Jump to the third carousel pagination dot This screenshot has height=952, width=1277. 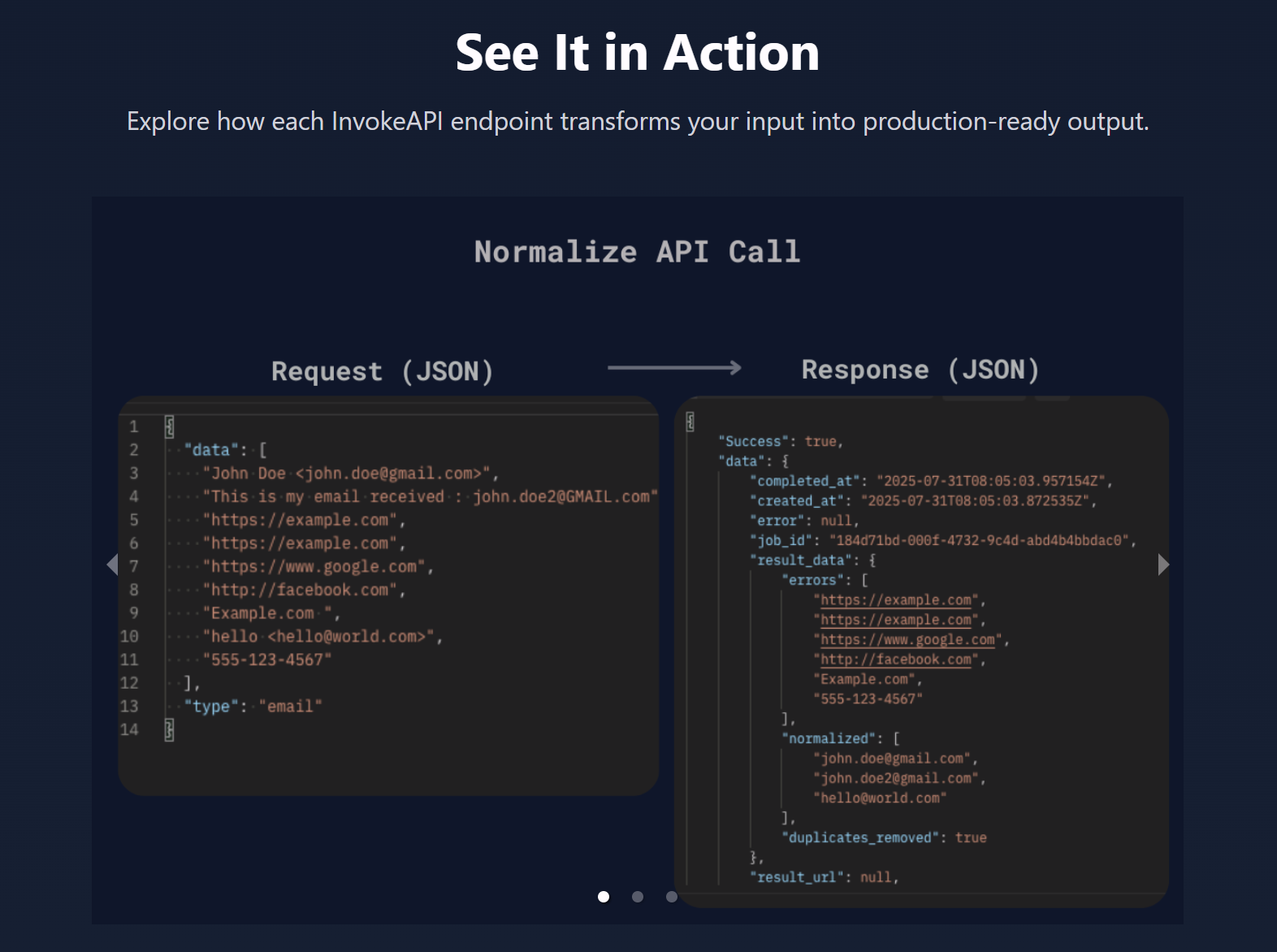coord(671,897)
